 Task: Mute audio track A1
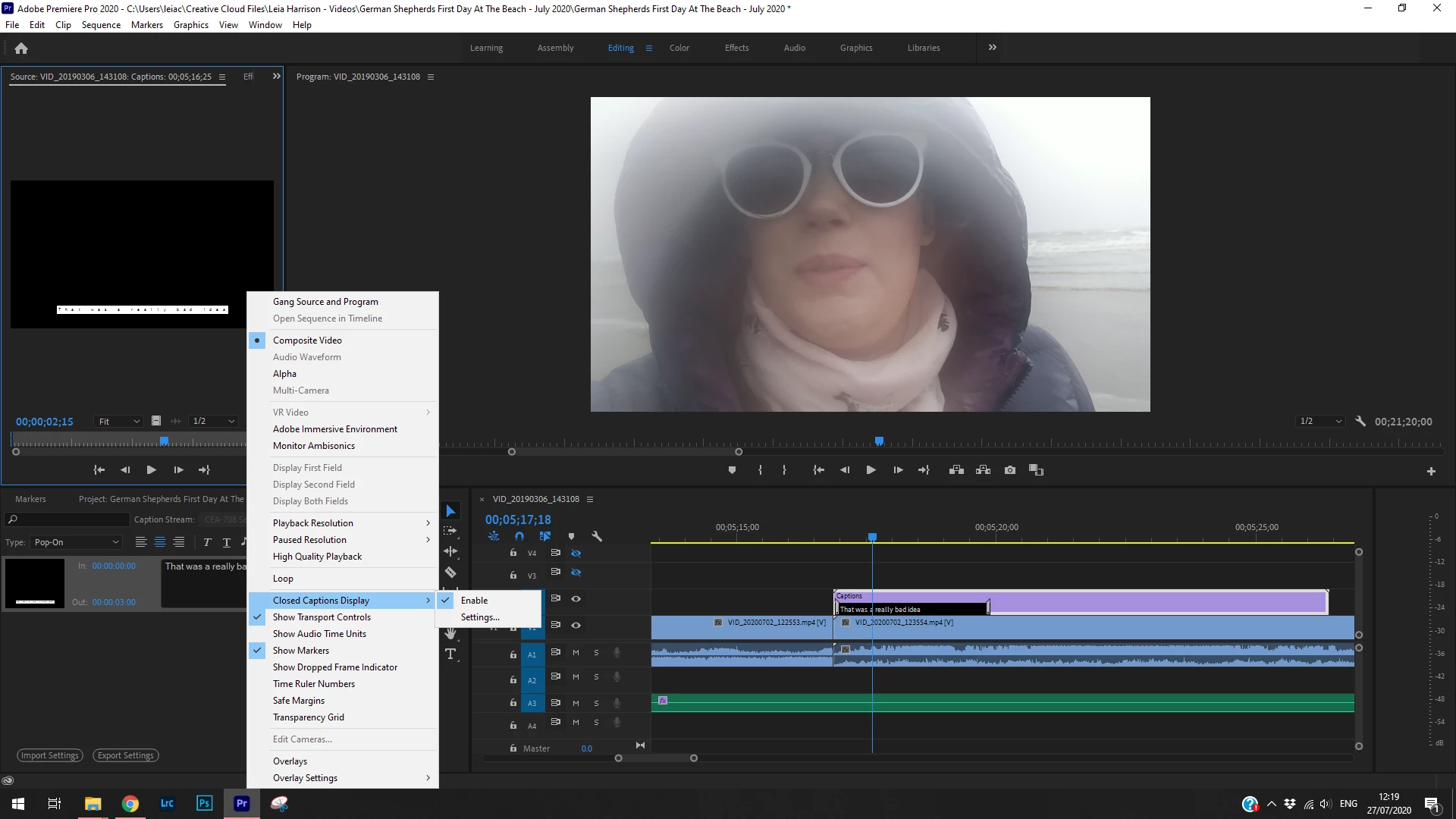[x=576, y=653]
